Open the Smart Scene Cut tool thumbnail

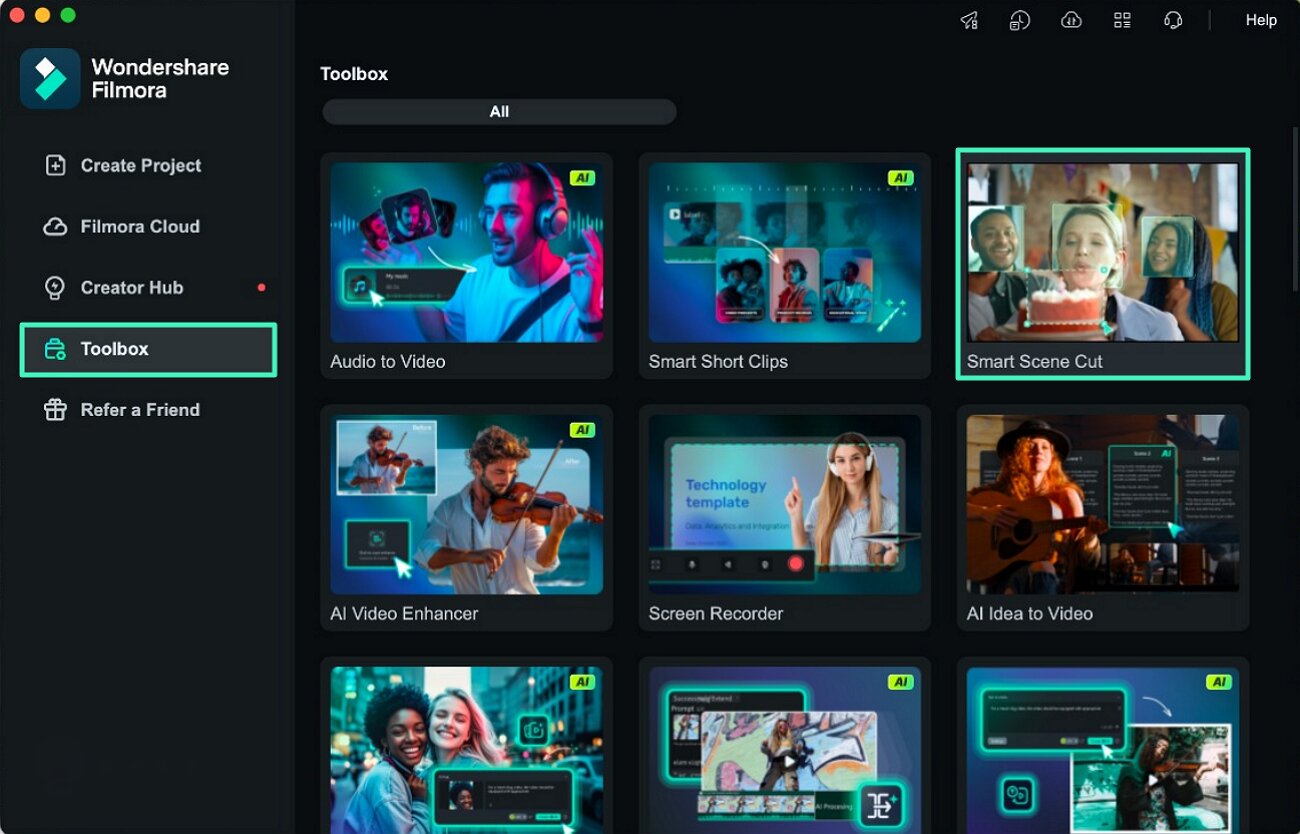tap(1103, 253)
